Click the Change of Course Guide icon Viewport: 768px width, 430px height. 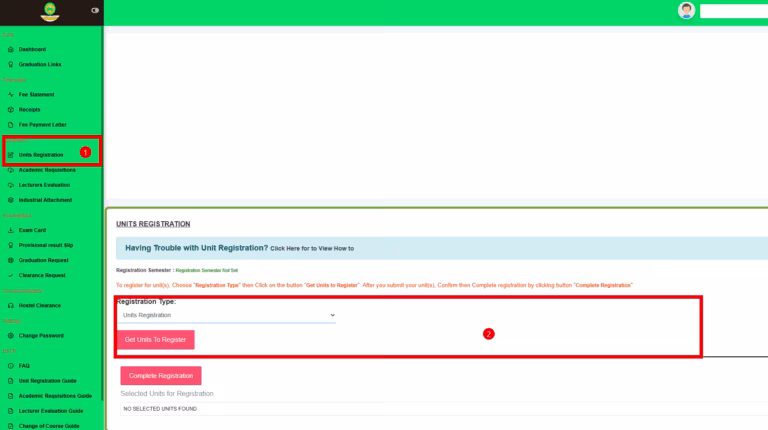point(11,426)
